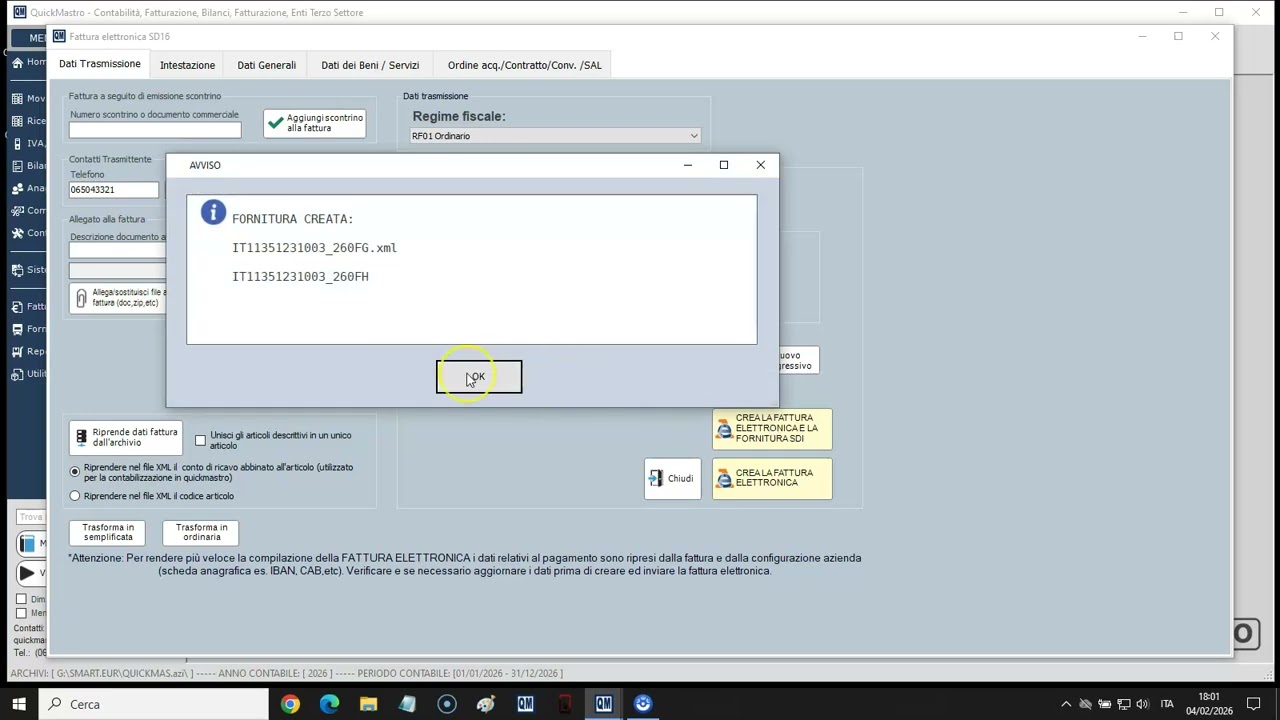Click the Telefono field with 065043321
This screenshot has width=1280, height=720.
pos(113,190)
